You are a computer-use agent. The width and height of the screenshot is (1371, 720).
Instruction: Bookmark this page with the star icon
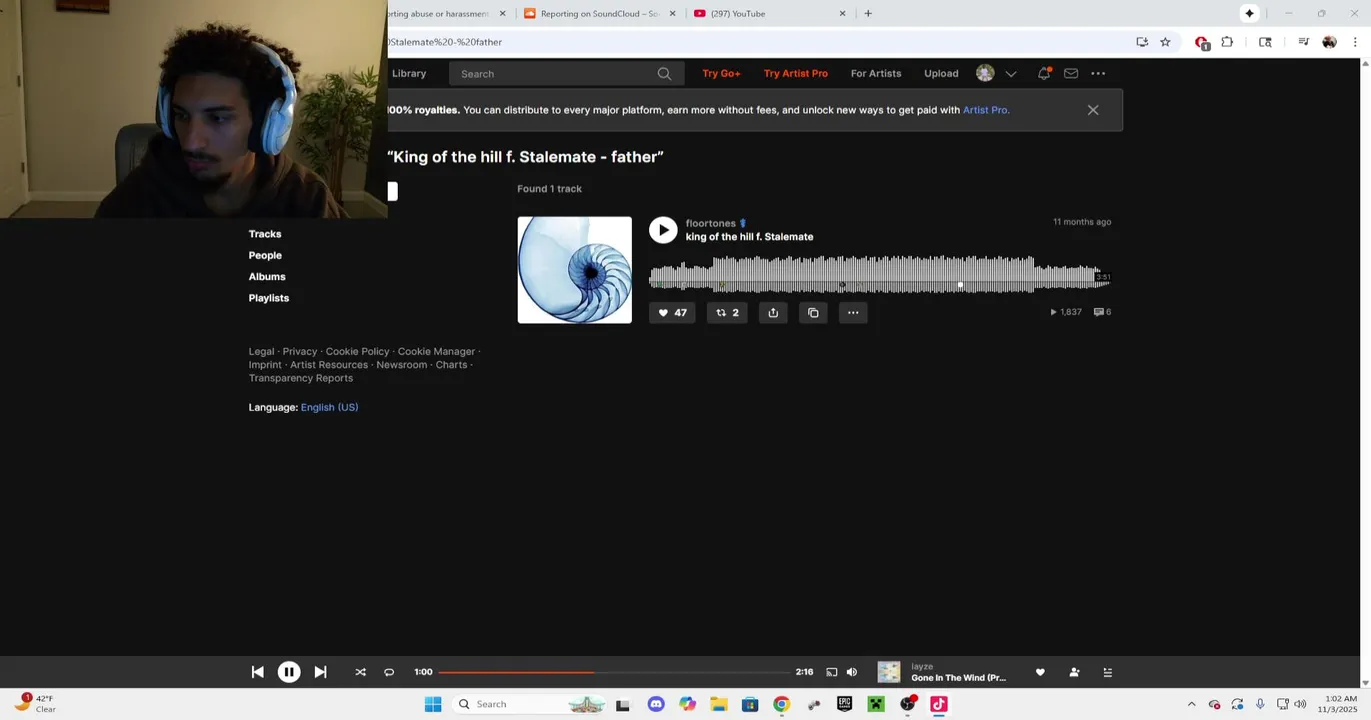(1165, 42)
